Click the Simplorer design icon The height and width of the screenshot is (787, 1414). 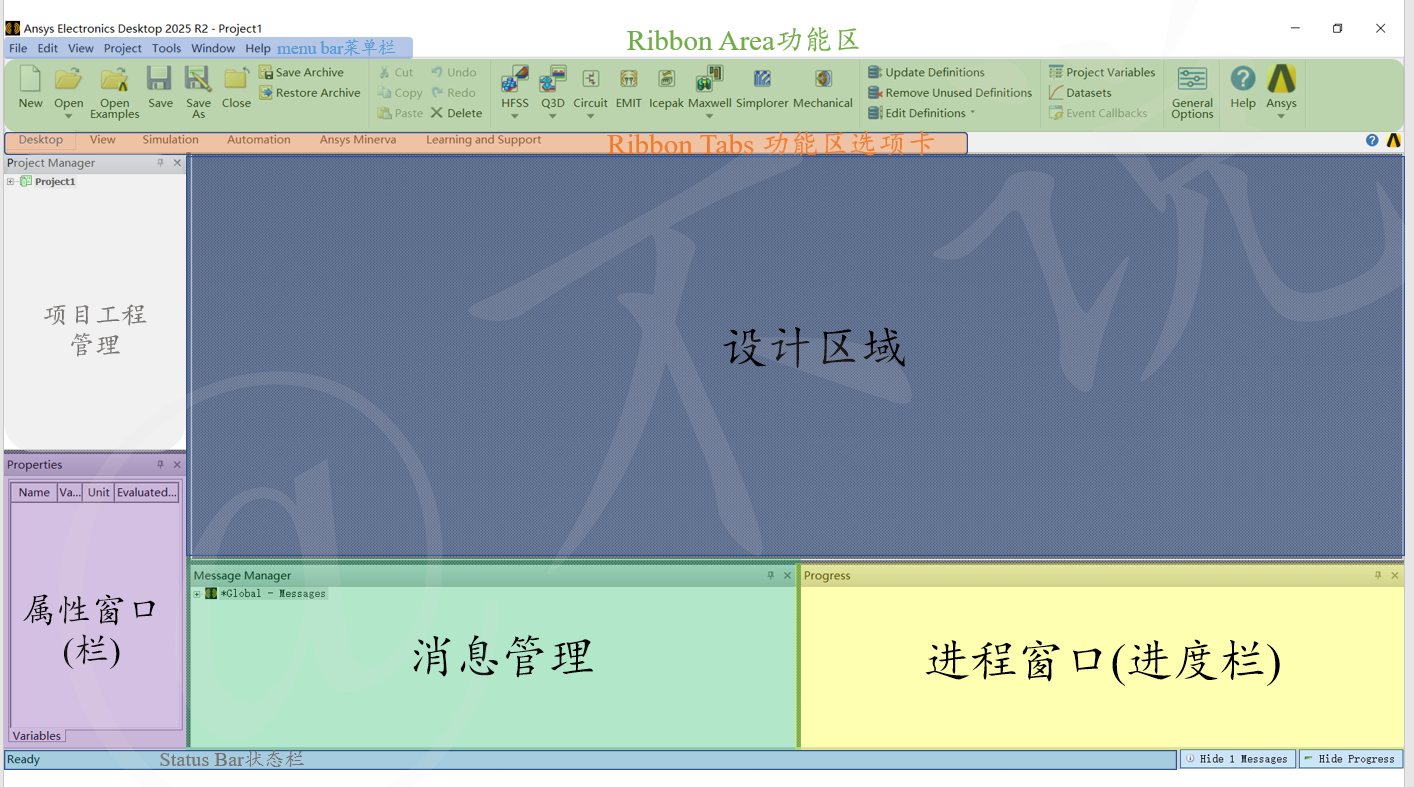pyautogui.click(x=762, y=79)
